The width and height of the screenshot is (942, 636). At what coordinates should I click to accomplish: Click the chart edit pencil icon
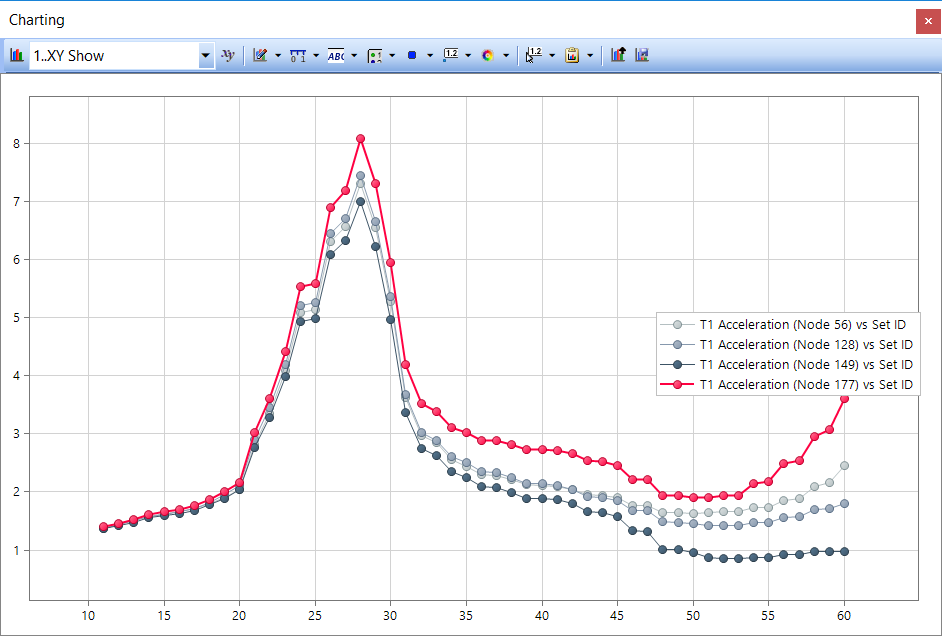(260, 55)
